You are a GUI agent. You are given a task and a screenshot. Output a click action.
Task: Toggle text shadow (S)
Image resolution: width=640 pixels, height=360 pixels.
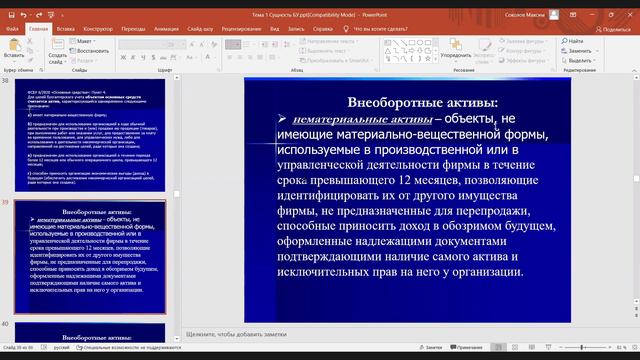(153, 58)
